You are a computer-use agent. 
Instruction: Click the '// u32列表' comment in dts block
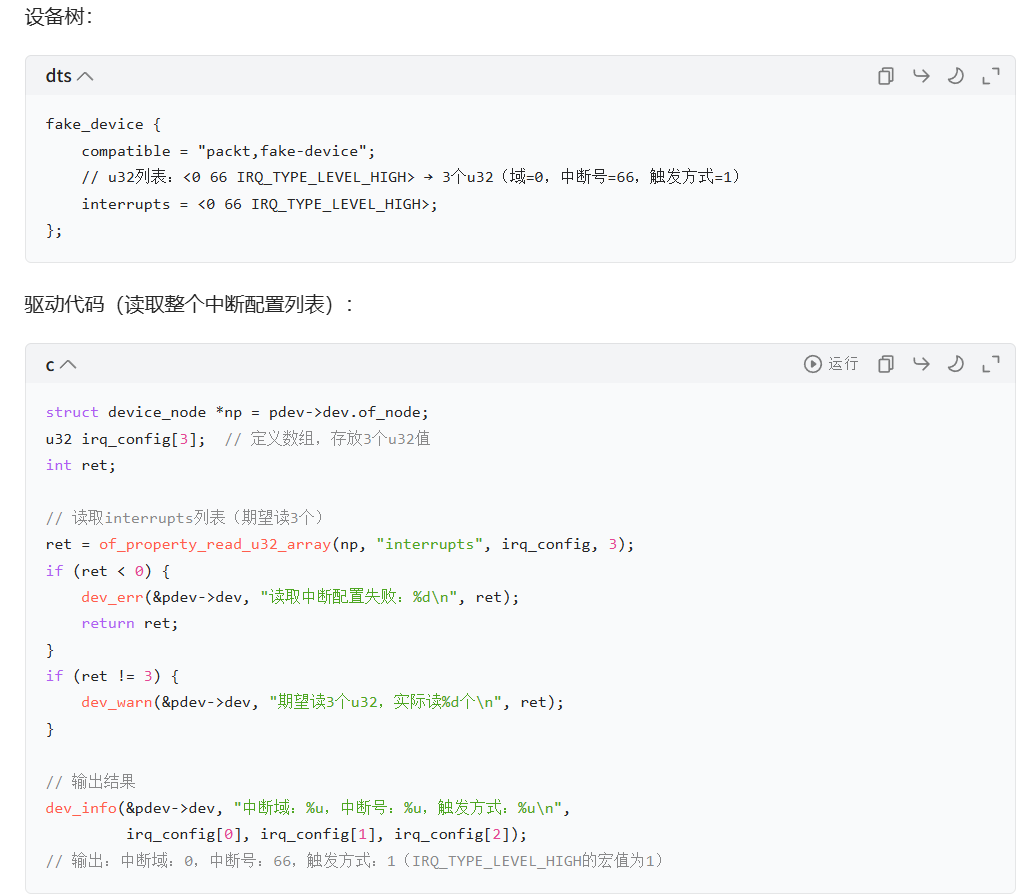(x=411, y=177)
